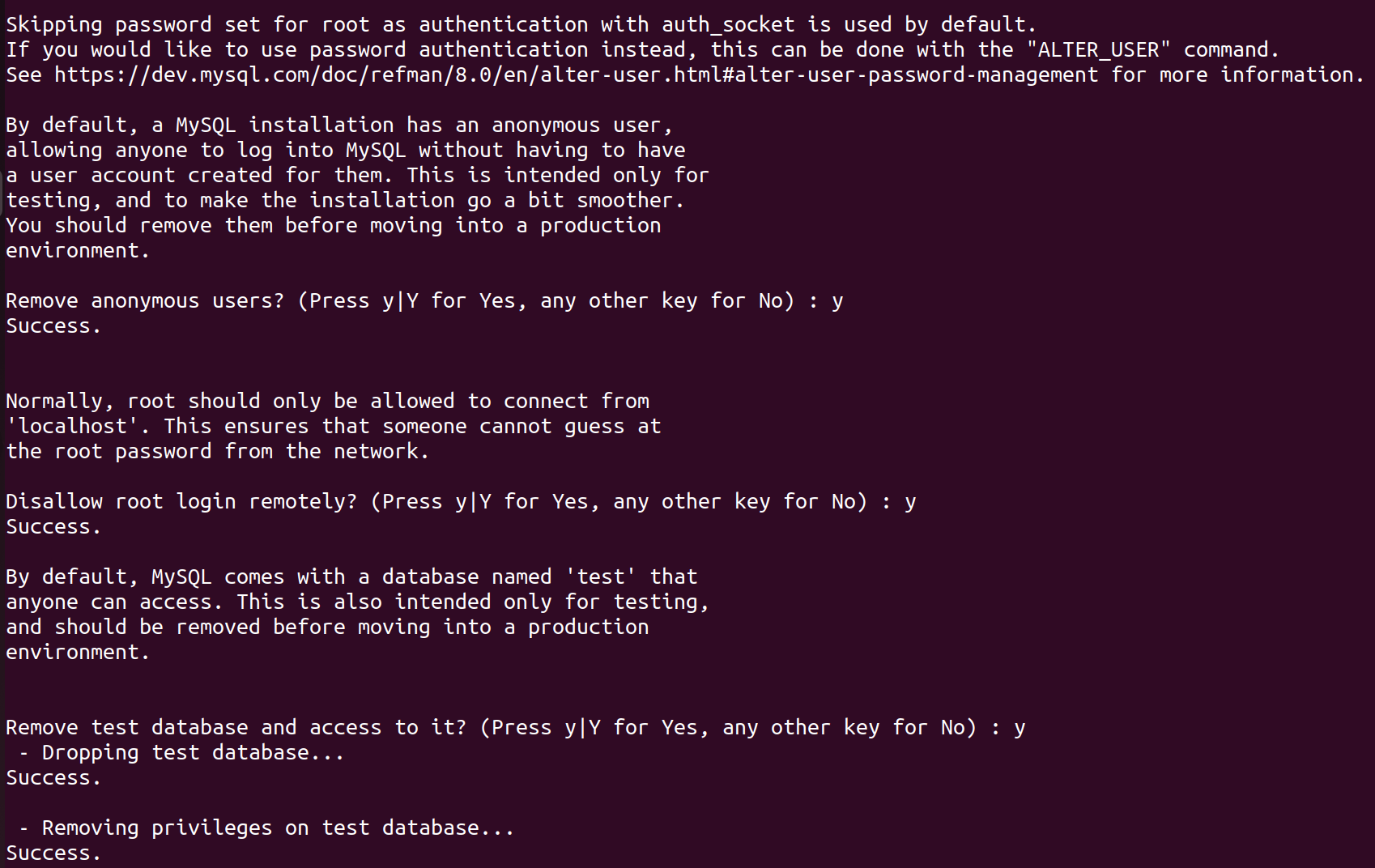
Task: Click the "Disallow root login remotely?" prompt text
Action: [x=181, y=501]
